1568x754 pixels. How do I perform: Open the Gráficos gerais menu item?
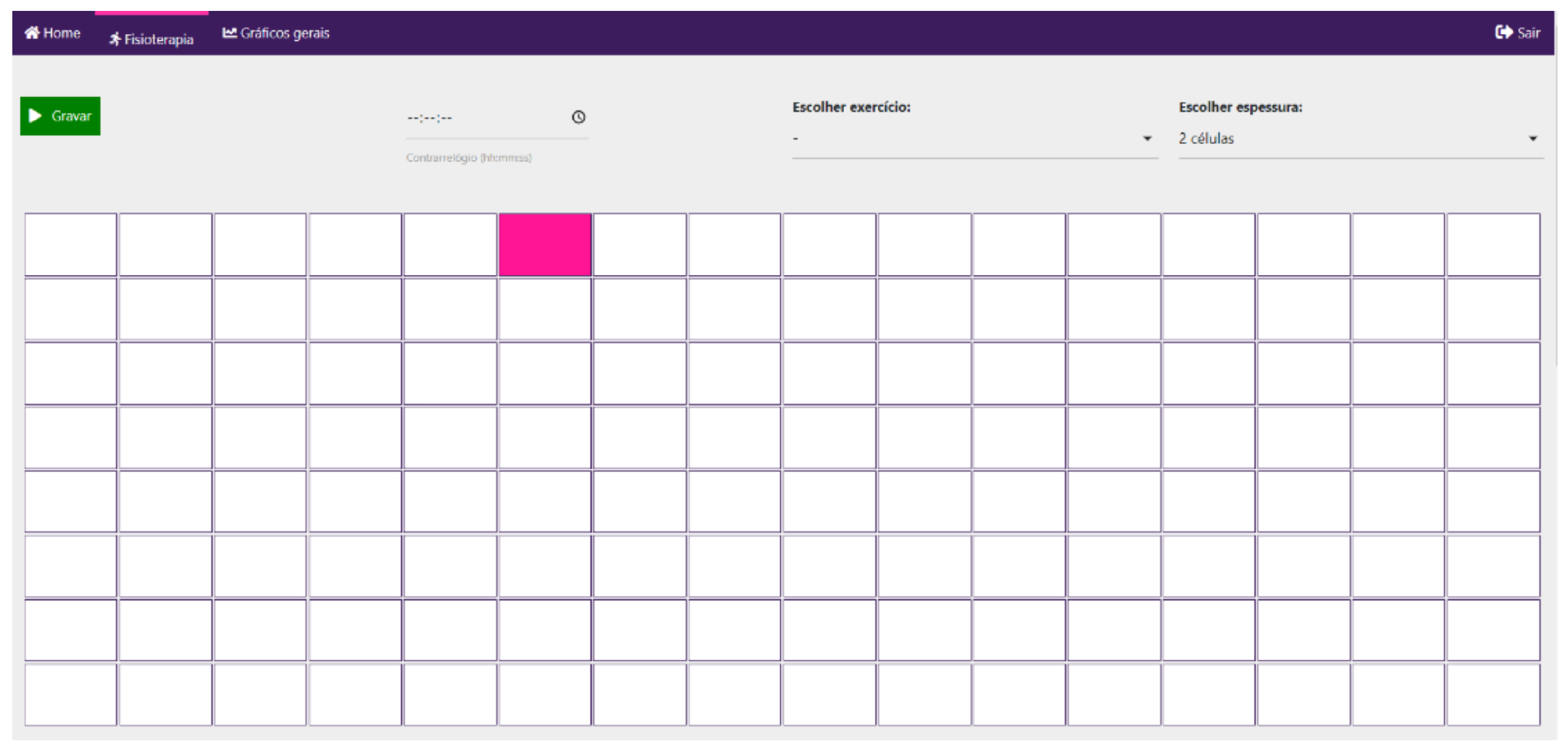tap(284, 33)
